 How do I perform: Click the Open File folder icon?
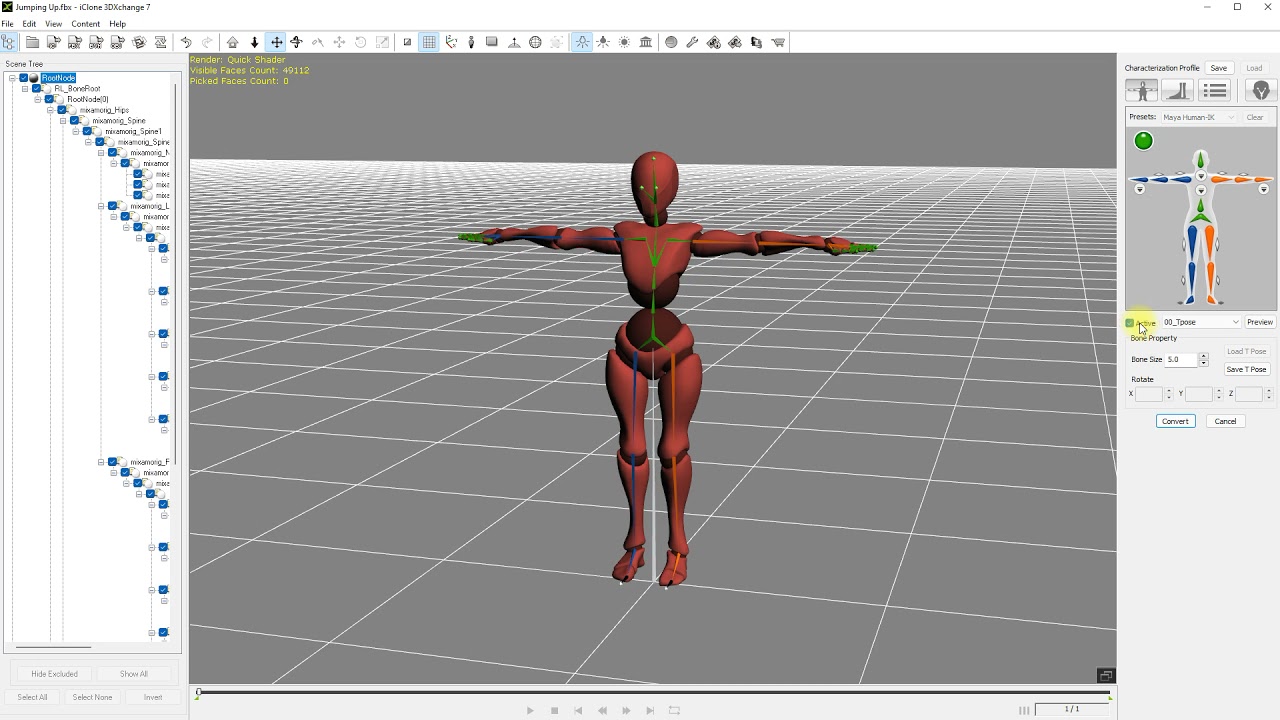tap(32, 42)
